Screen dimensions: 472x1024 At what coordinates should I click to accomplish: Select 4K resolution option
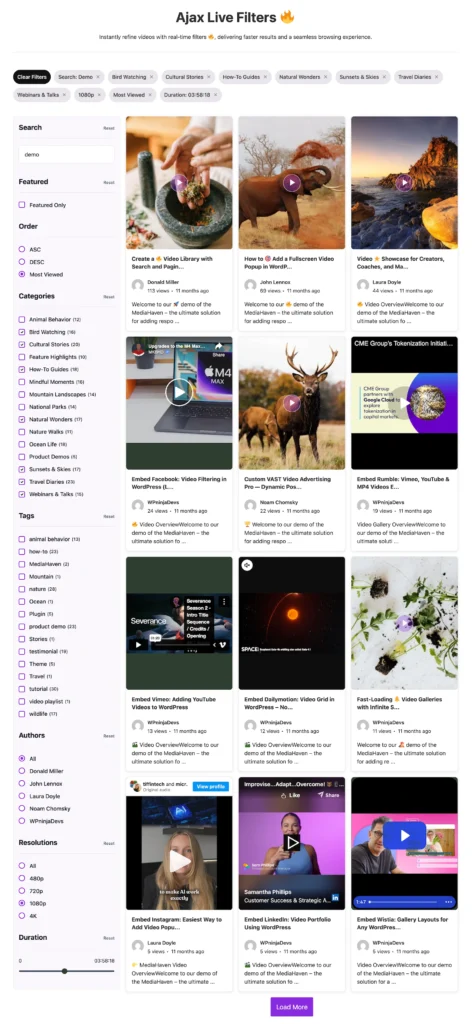[x=22, y=916]
